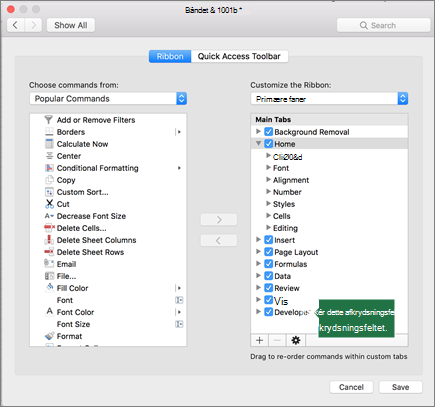The width and height of the screenshot is (435, 407).
Task: Switch to Quick Access Toolbar tab
Action: coord(239,56)
